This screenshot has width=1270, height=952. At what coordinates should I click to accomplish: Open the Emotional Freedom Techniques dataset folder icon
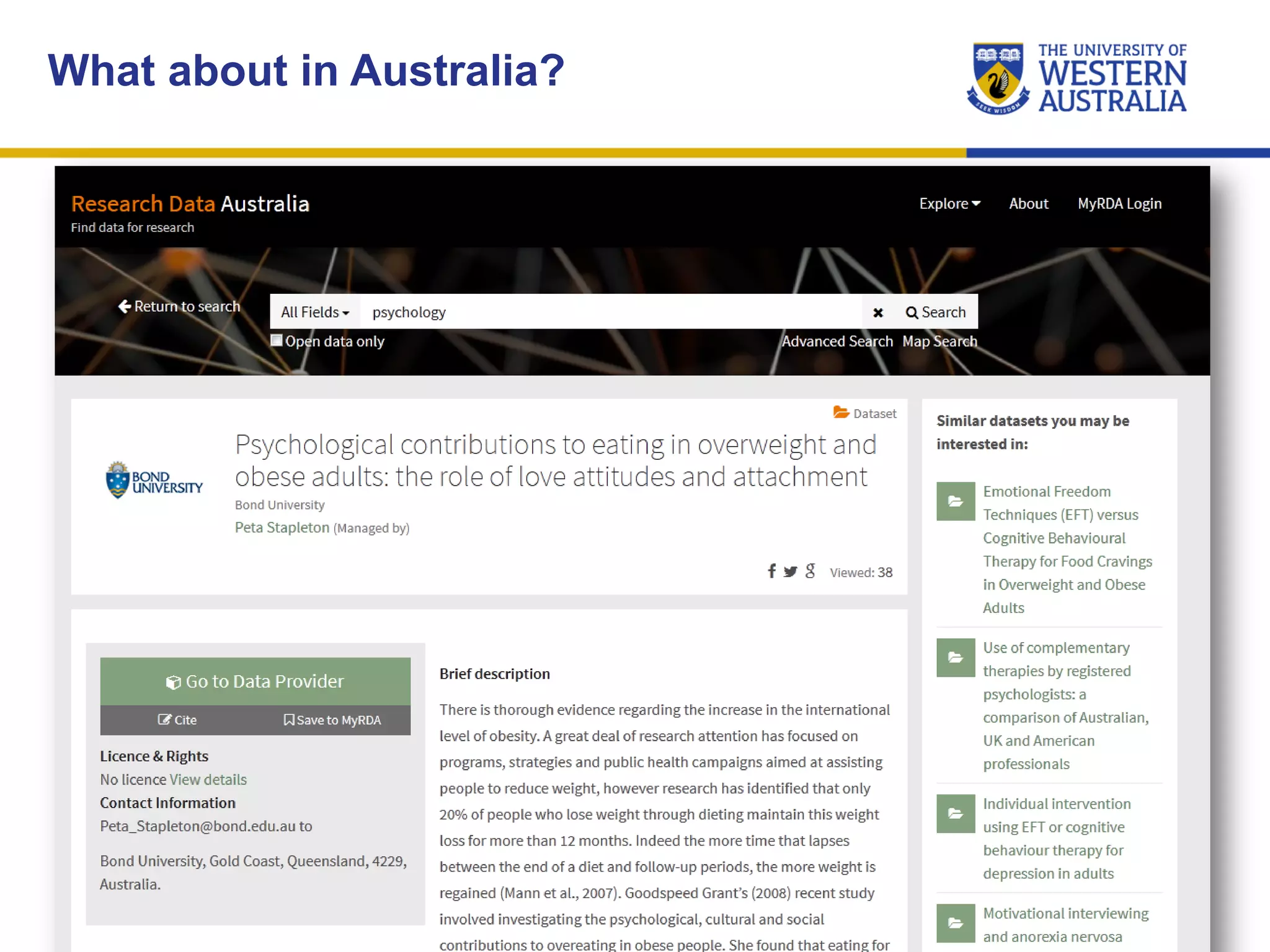click(x=956, y=501)
